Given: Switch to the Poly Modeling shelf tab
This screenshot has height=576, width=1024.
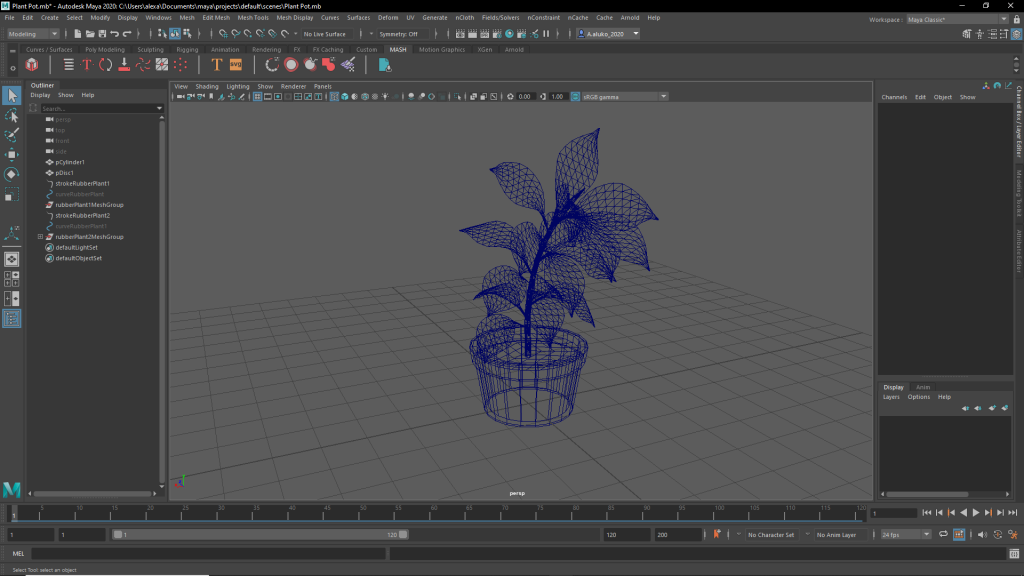Looking at the screenshot, I should 104,49.
